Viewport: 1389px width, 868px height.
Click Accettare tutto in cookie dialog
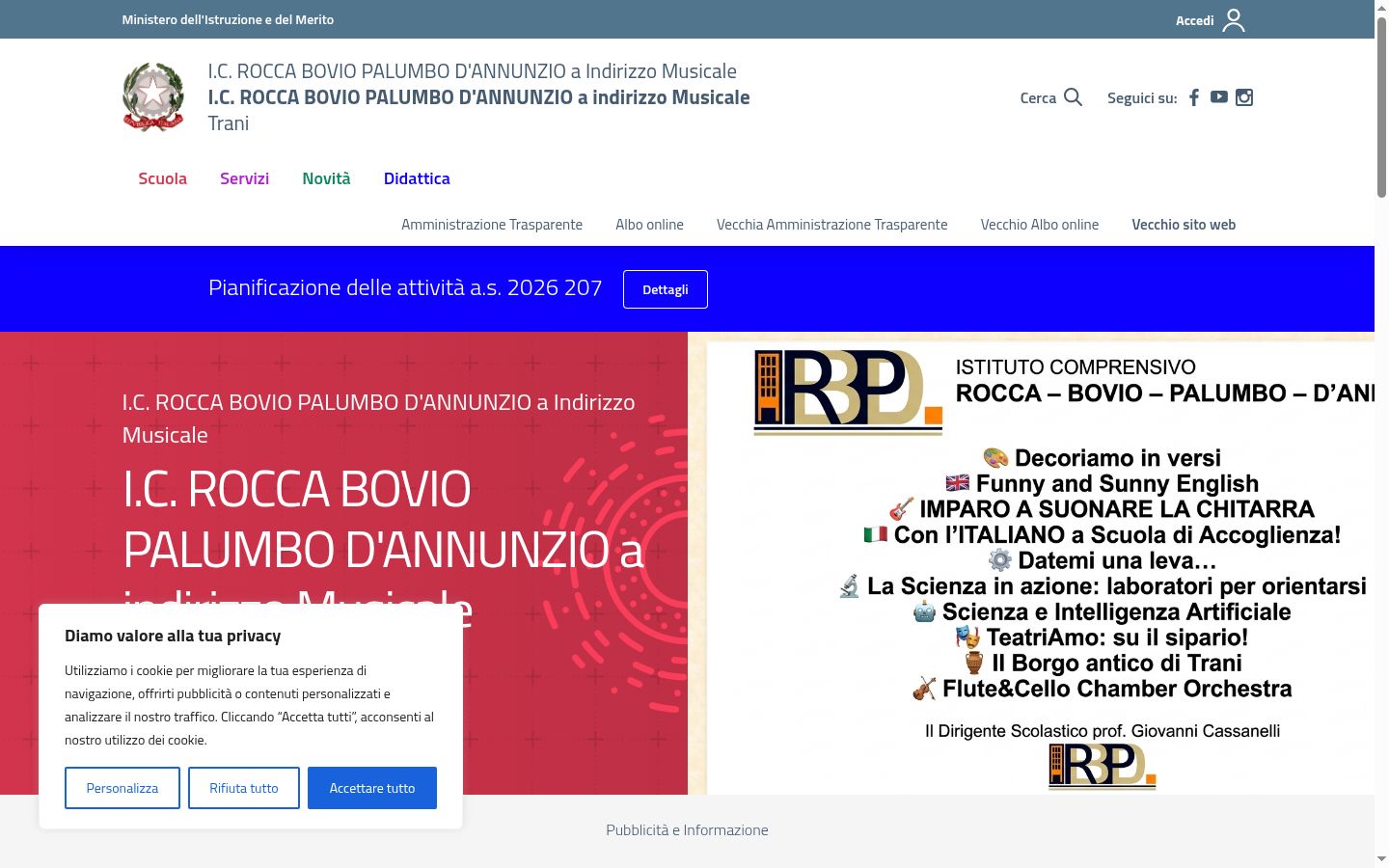(x=372, y=788)
